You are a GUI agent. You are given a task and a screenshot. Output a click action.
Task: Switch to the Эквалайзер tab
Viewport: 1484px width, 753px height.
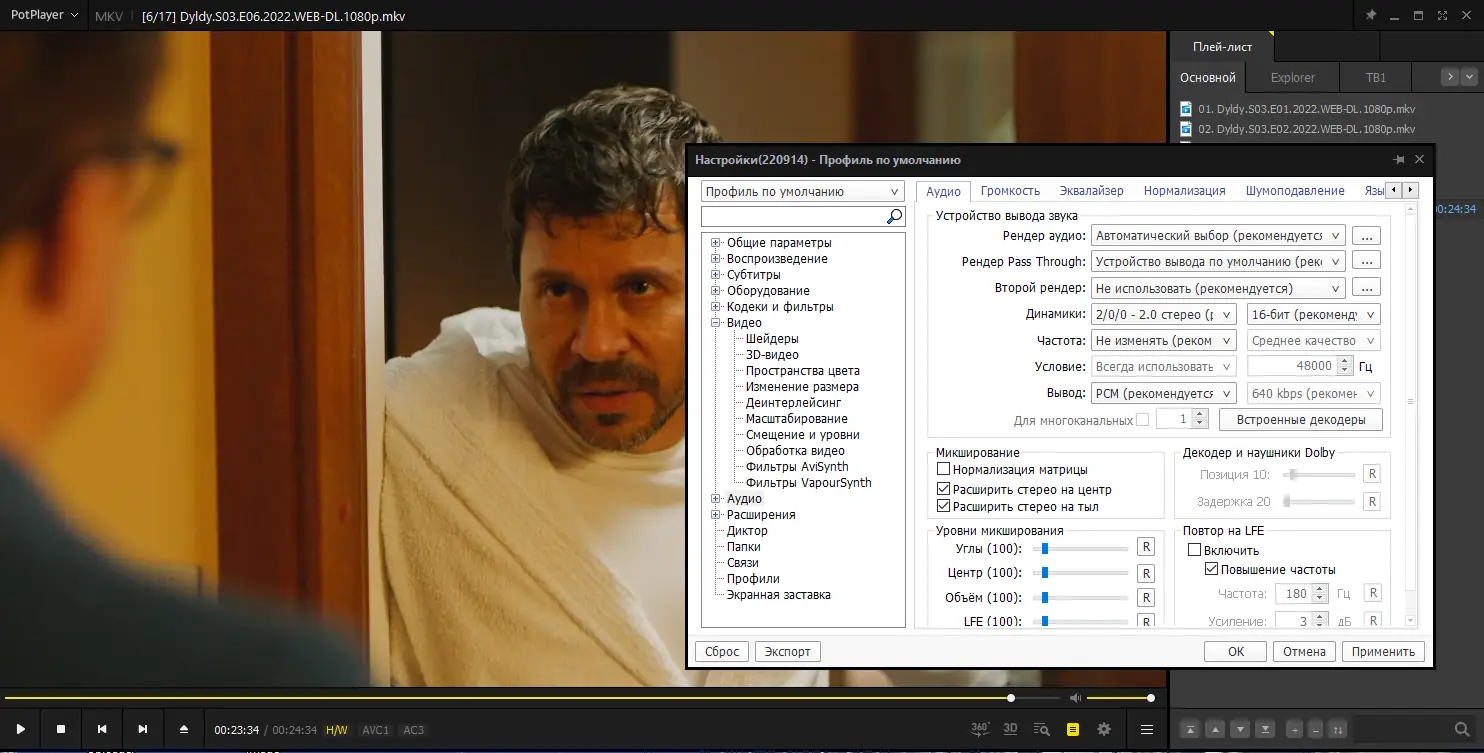pyautogui.click(x=1091, y=191)
